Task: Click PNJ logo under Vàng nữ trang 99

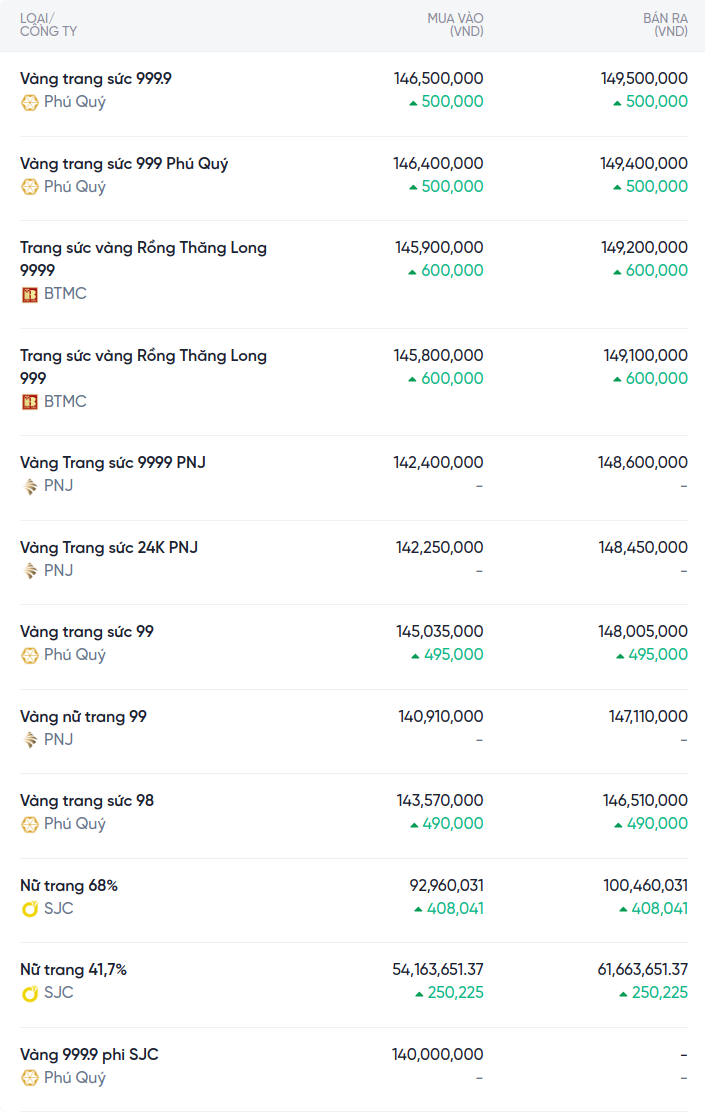Action: tap(30, 740)
